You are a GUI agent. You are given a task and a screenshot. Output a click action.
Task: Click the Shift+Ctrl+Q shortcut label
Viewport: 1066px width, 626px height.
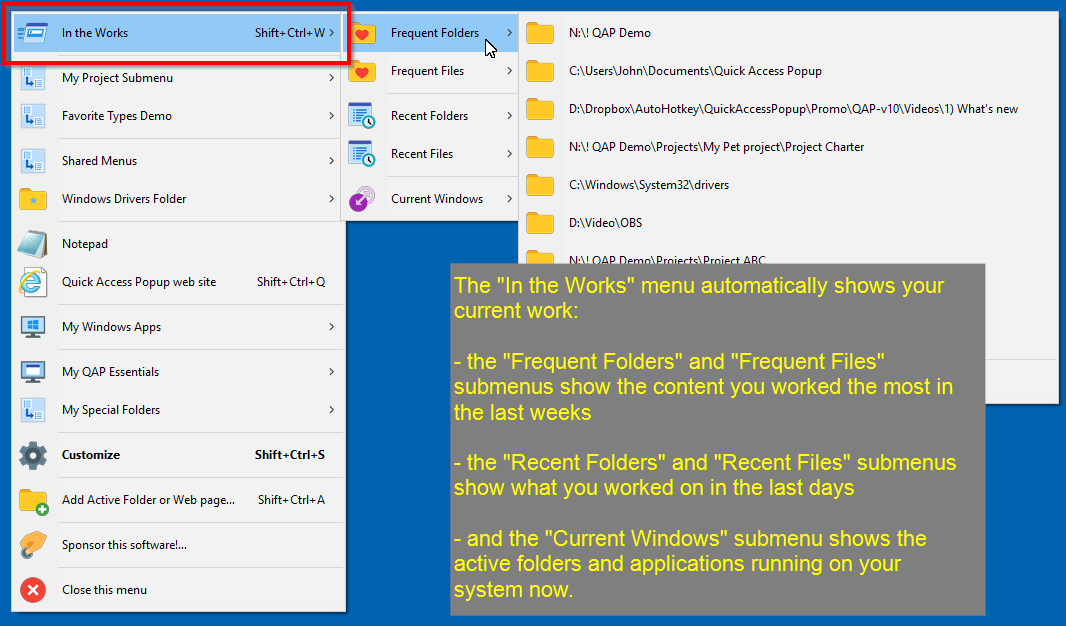291,282
